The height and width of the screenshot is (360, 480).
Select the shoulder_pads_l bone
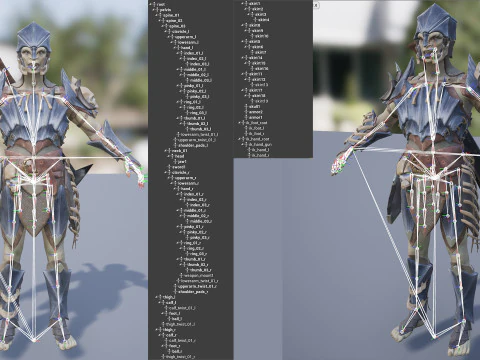coord(193,145)
